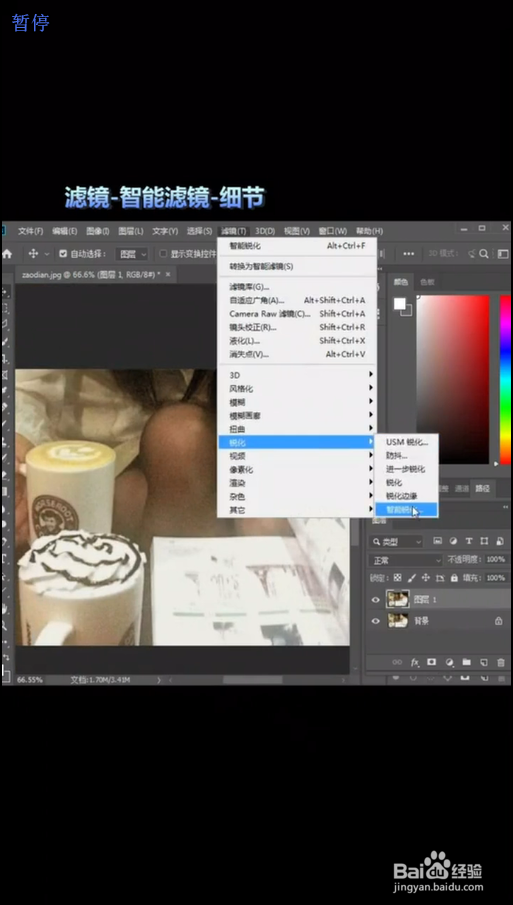Lock image pixels brush icon
Screen dimensions: 513x905
411,578
